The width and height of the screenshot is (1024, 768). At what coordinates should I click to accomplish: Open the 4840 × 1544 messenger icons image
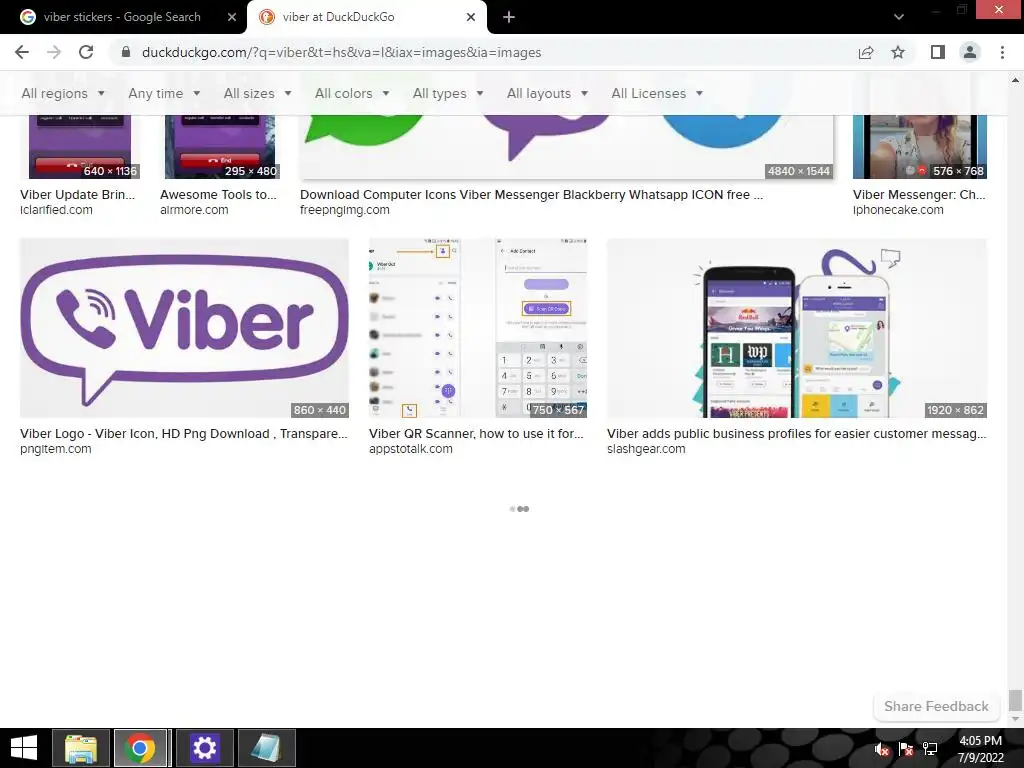tap(566, 148)
